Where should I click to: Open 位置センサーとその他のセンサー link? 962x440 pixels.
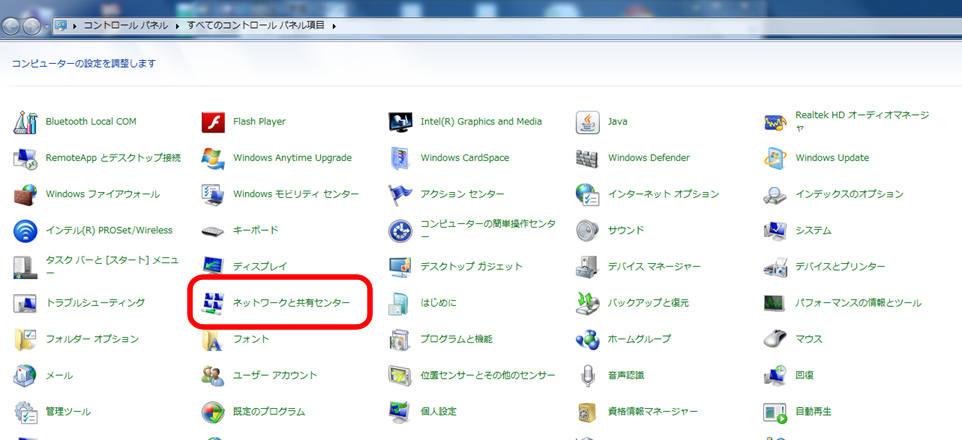(488, 376)
